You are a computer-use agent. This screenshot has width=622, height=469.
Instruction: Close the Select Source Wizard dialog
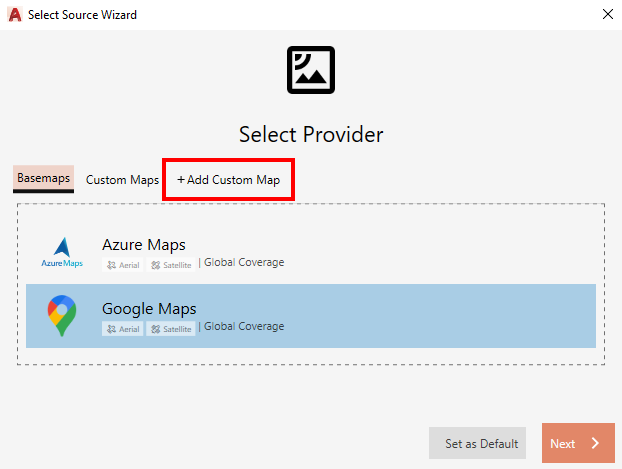coord(608,14)
